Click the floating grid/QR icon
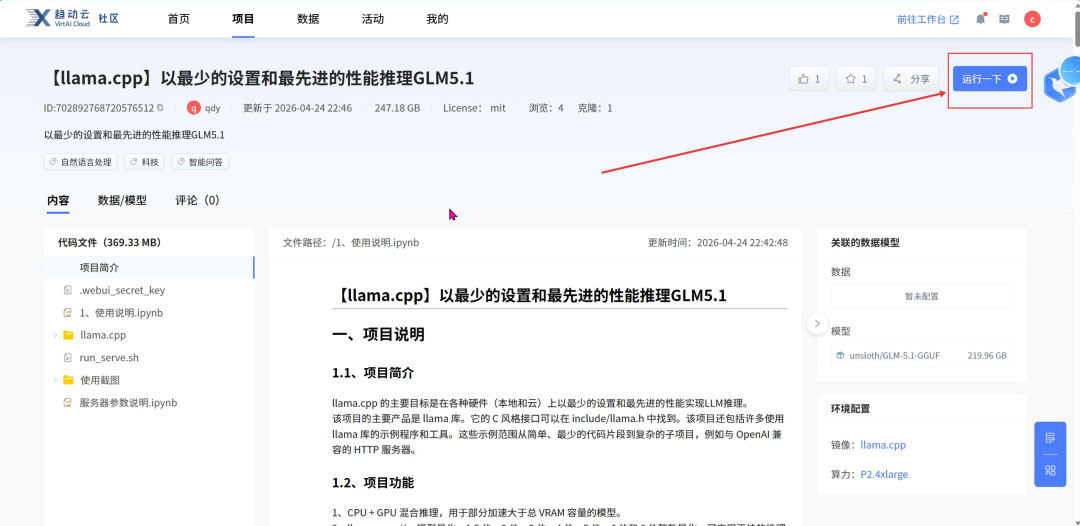The image size is (1080, 526). click(x=1050, y=470)
